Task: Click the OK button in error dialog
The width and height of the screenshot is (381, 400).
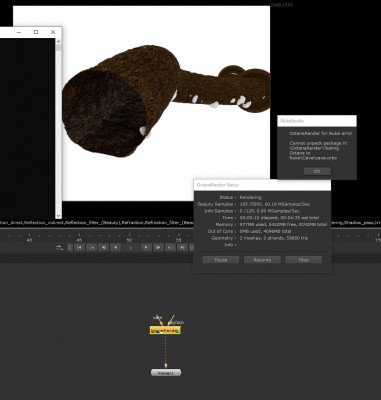Action: click(x=317, y=171)
